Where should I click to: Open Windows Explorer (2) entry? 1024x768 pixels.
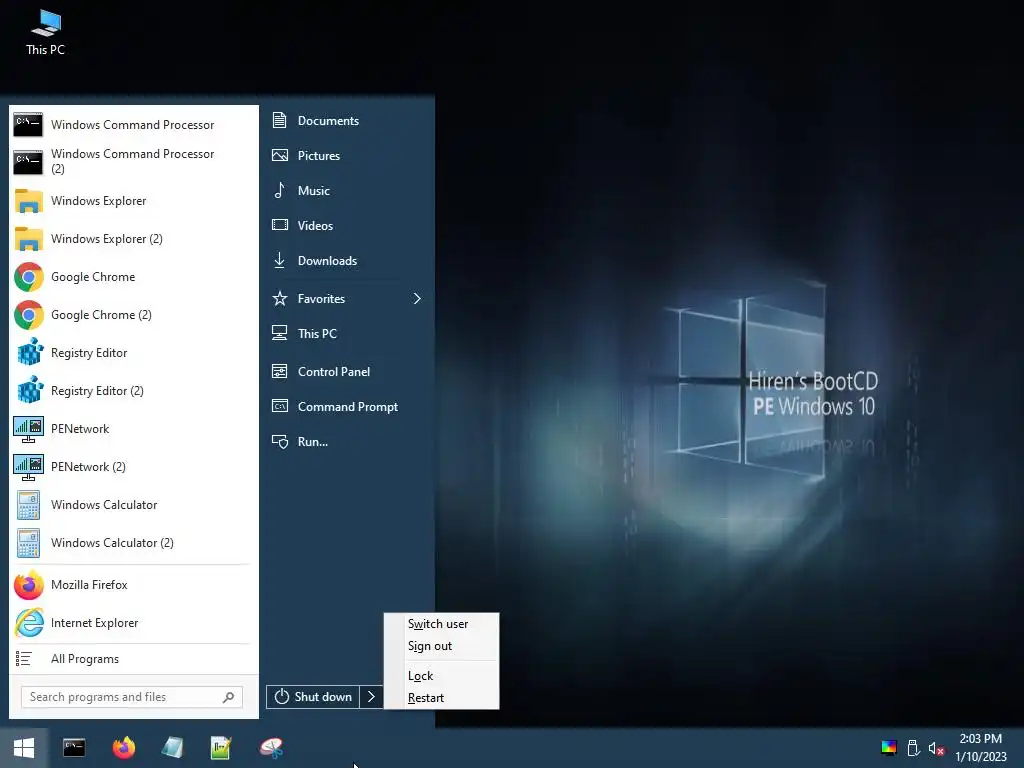click(133, 238)
